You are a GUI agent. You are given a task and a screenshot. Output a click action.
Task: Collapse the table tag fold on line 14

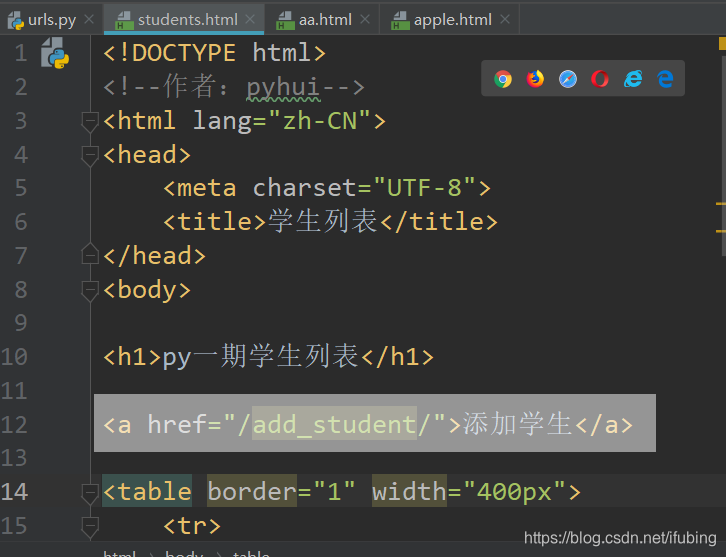click(90, 493)
